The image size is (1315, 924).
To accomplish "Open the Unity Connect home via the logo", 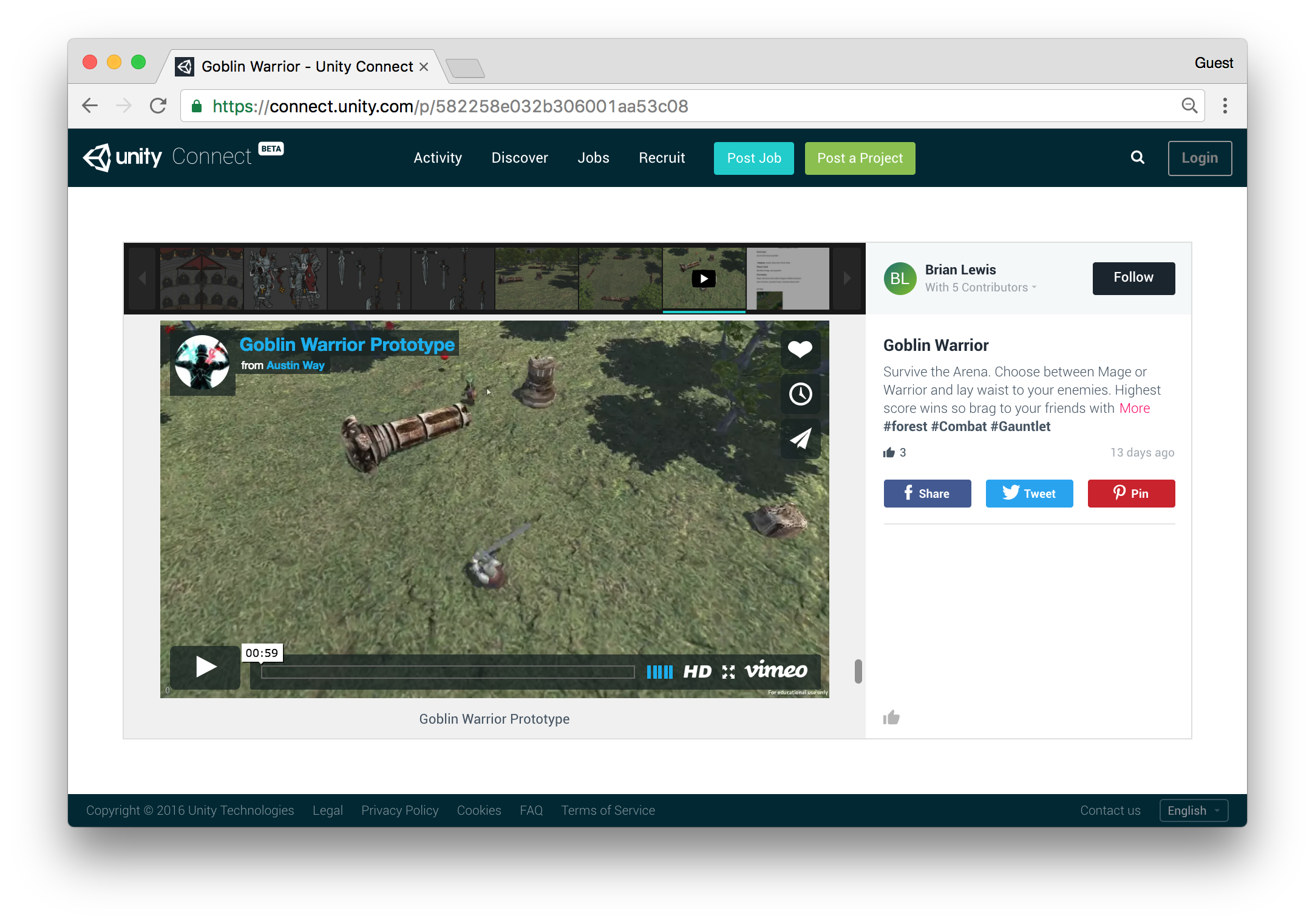I will (x=121, y=157).
